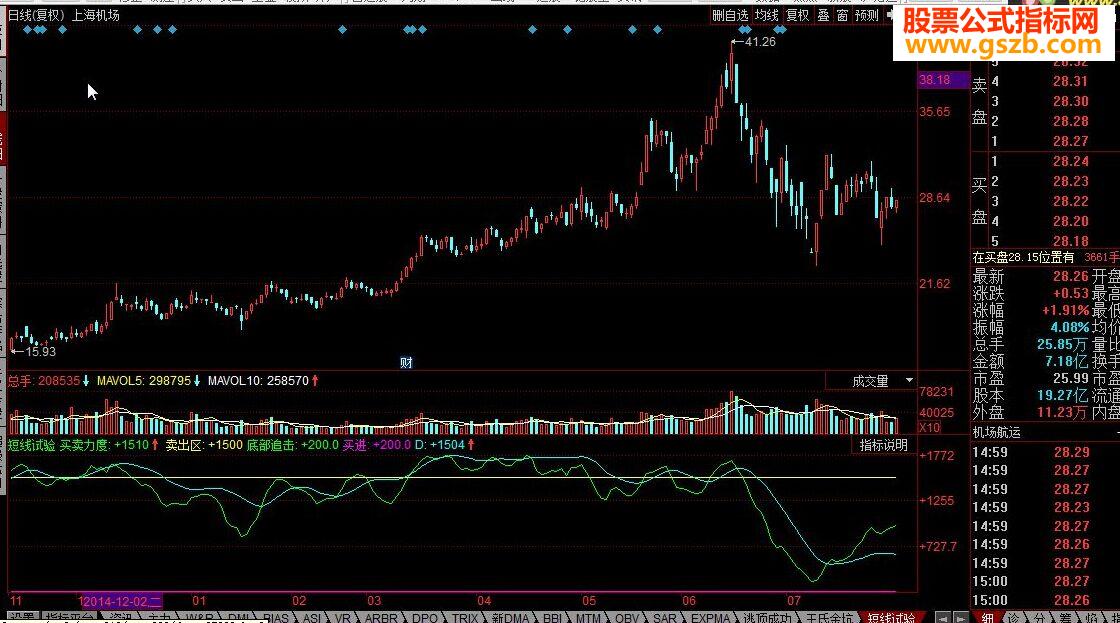Click the 卖出区: +1500 indicator value
This screenshot has height=623, width=1120.
pos(204,445)
